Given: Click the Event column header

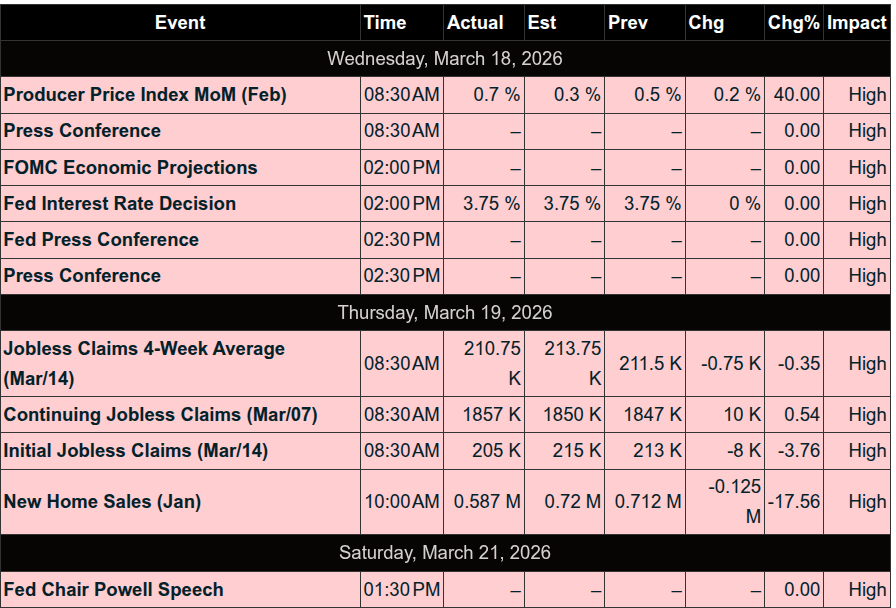Looking at the screenshot, I should (x=180, y=22).
